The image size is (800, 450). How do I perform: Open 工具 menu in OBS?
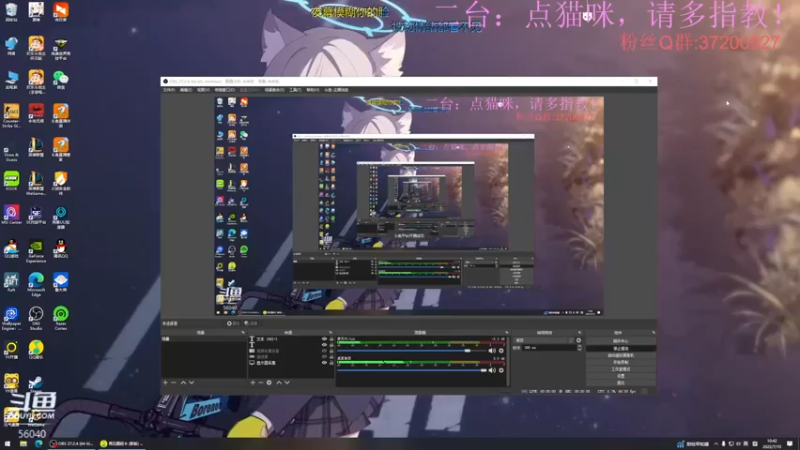click(295, 90)
